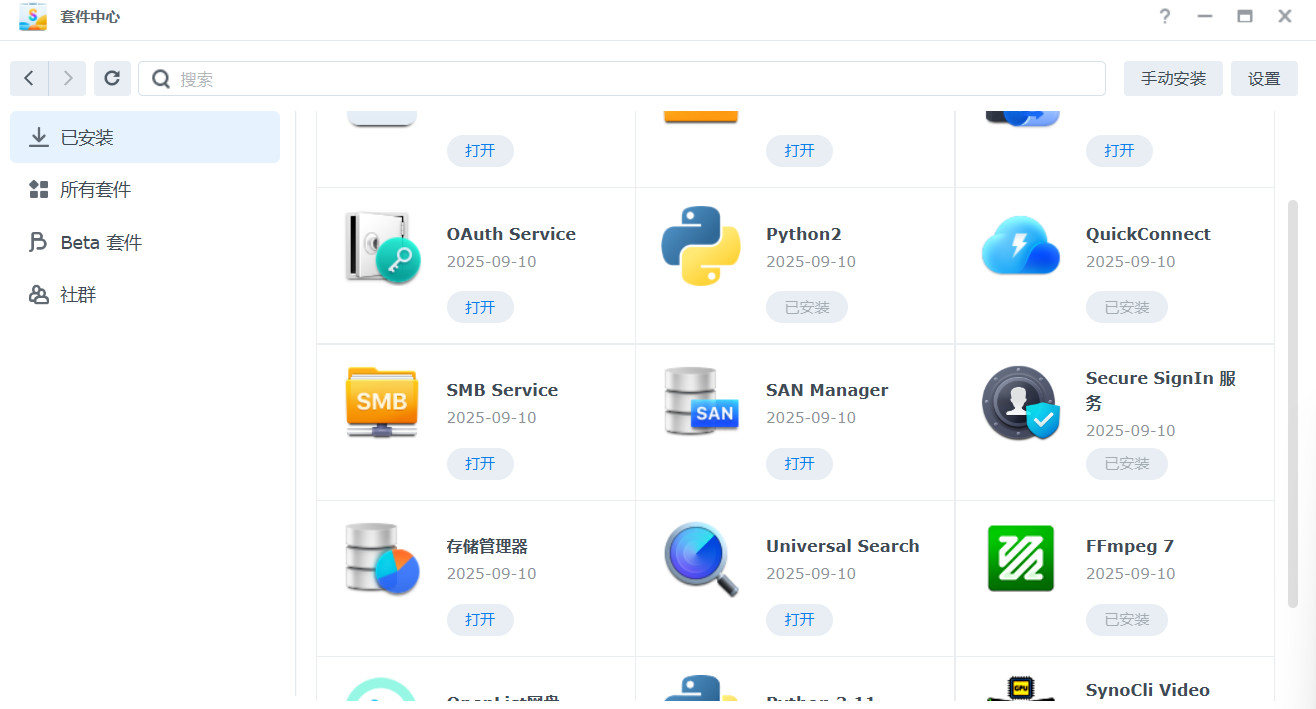1316x709 pixels.
Task: Go back with the left arrow button
Action: 29,78
